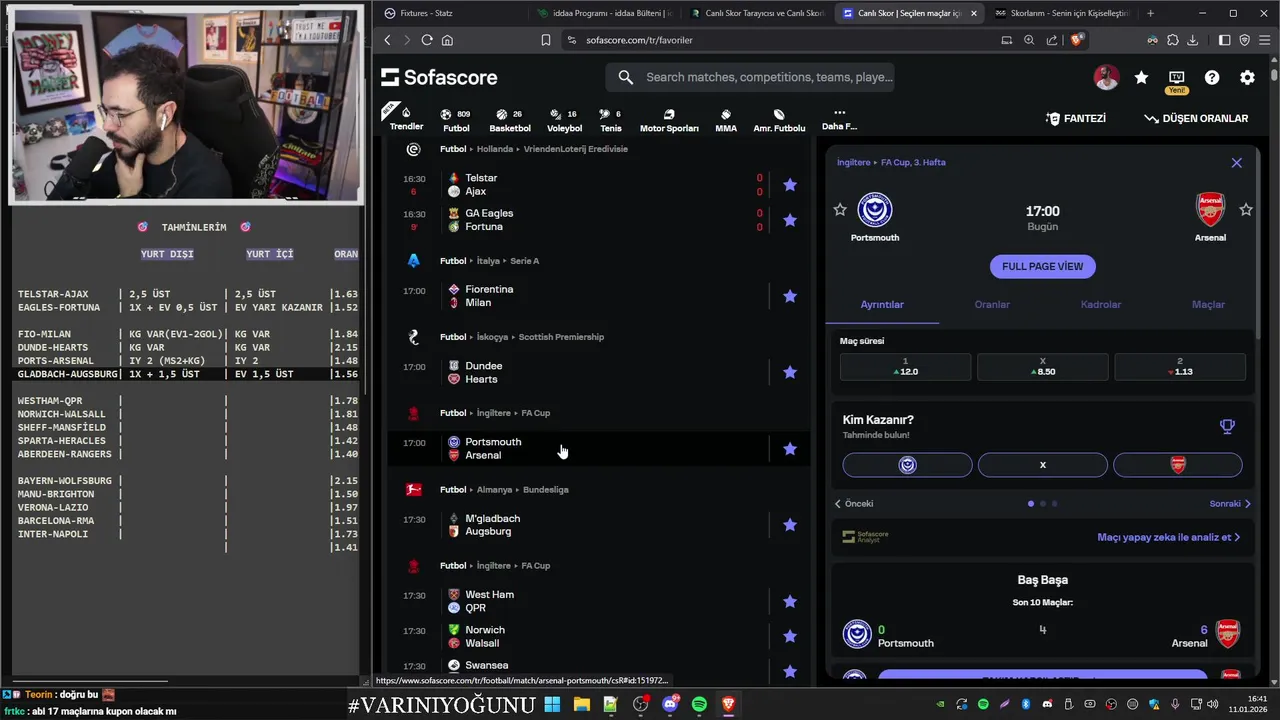Vote X draw in Kim Kazanır
The image size is (1280, 720).
click(x=1043, y=465)
